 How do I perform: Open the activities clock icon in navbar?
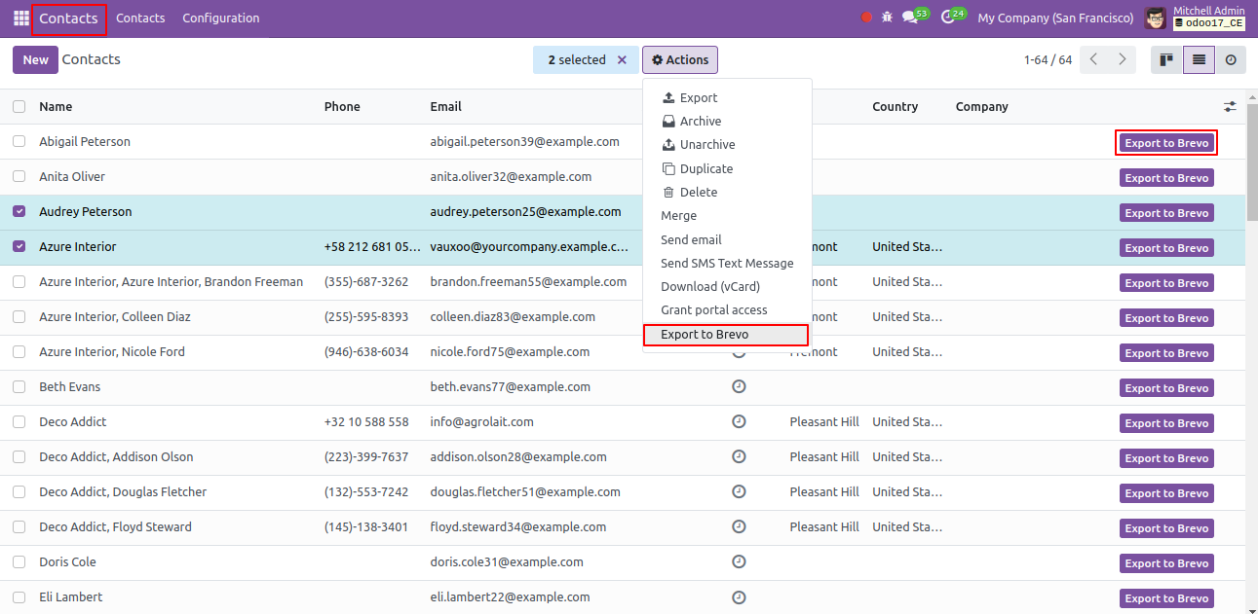pyautogui.click(x=949, y=18)
